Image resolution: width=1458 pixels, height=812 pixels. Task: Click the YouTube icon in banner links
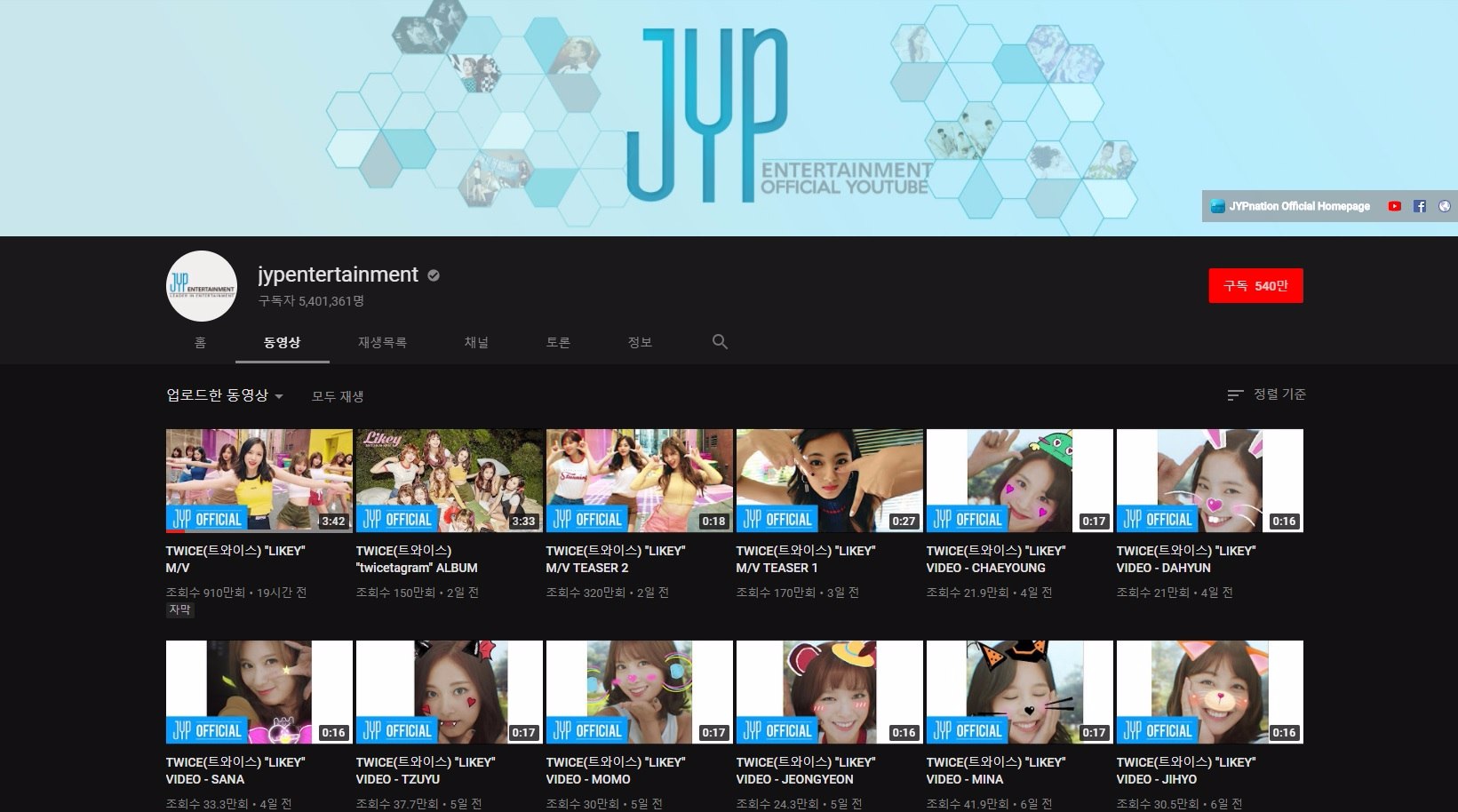point(1395,206)
